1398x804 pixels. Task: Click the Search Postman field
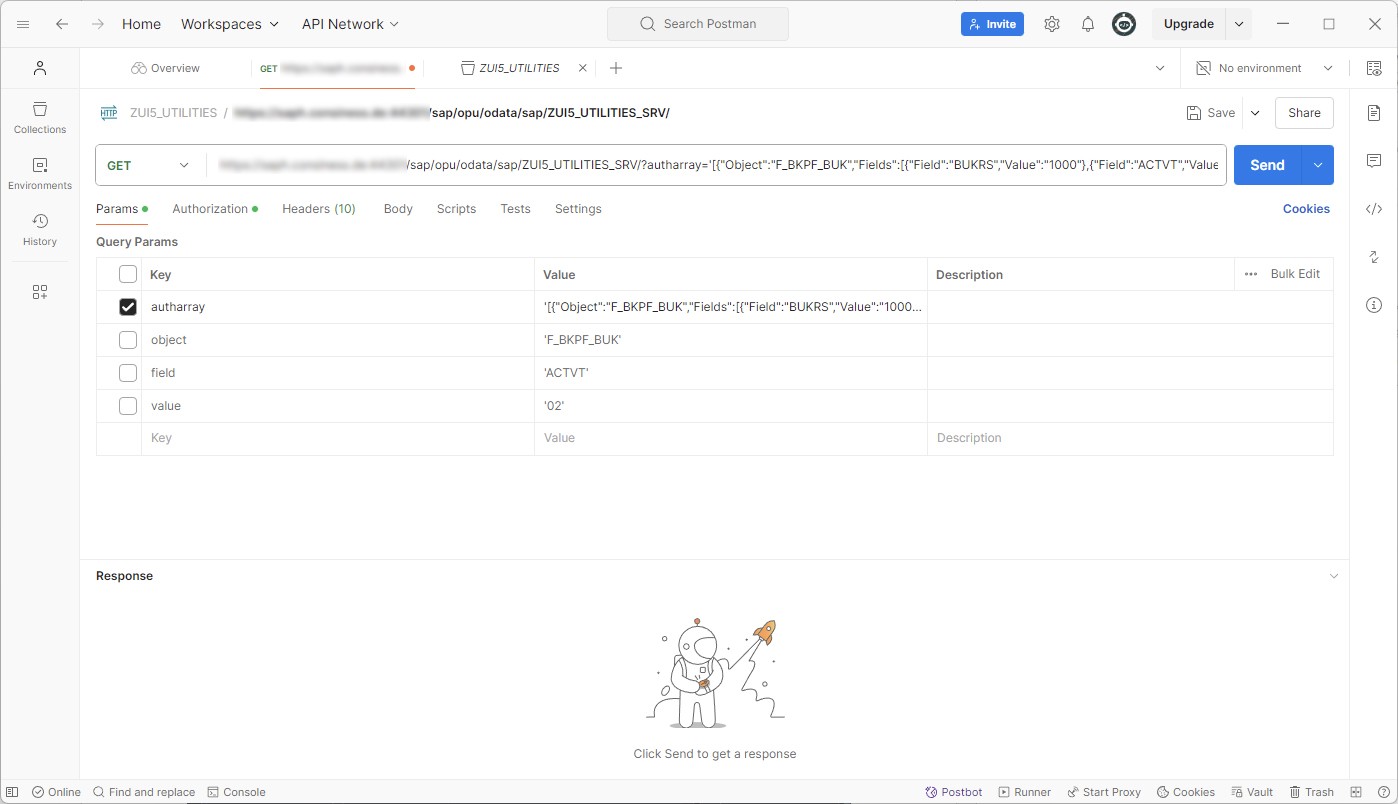[x=698, y=24]
